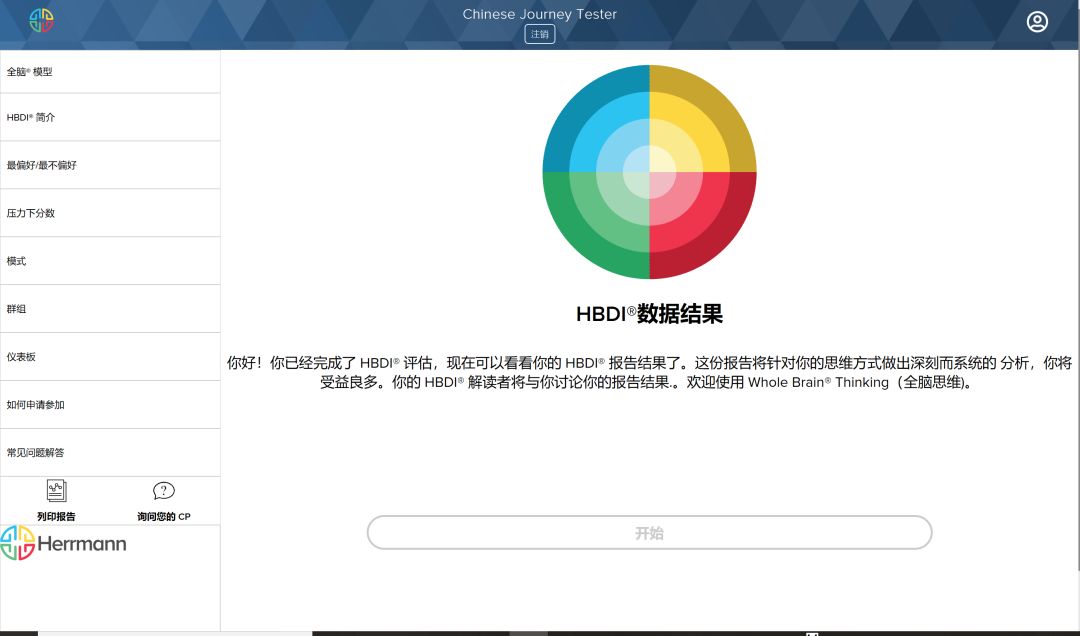Click 询问您的 CP label
The height and width of the screenshot is (636, 1080).
(164, 516)
